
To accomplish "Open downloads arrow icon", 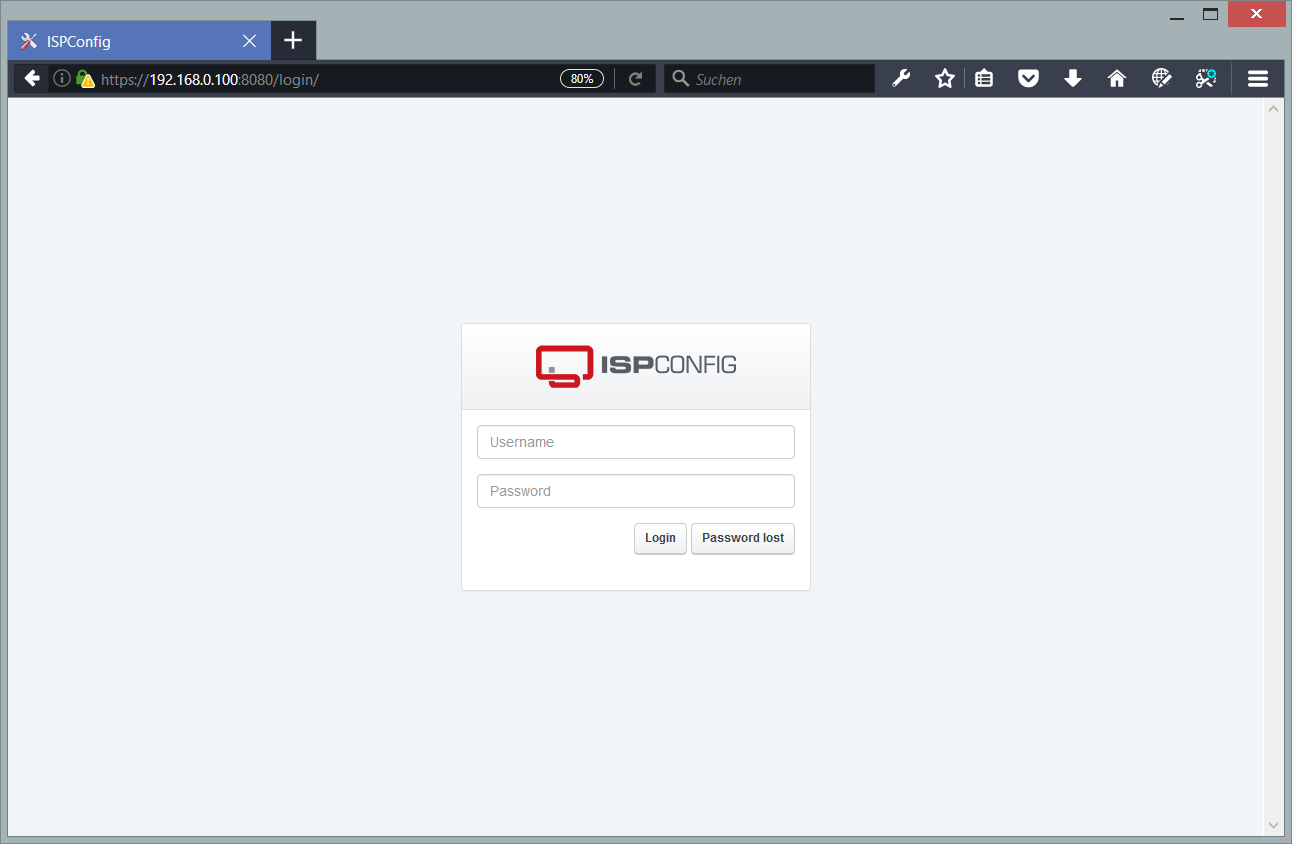I will click(1073, 78).
